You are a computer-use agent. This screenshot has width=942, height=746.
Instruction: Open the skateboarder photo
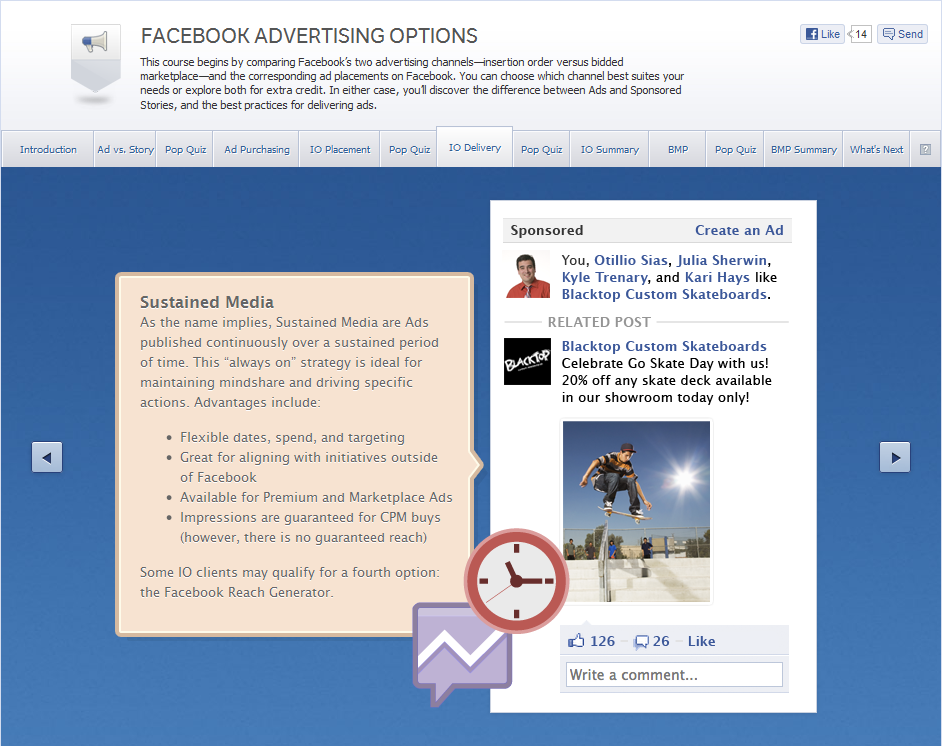pyautogui.click(x=636, y=511)
